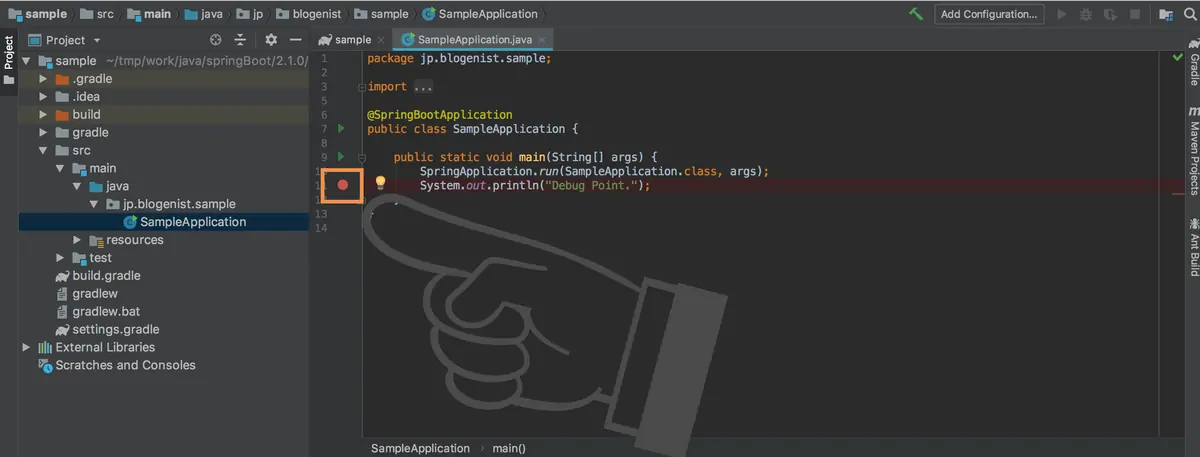Expand the resources folder
The height and width of the screenshot is (457, 1200).
coord(78,240)
